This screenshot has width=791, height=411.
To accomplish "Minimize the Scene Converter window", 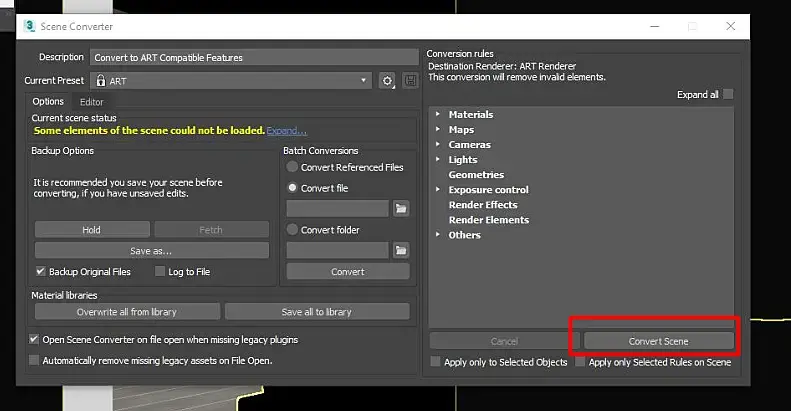I will coord(655,26).
